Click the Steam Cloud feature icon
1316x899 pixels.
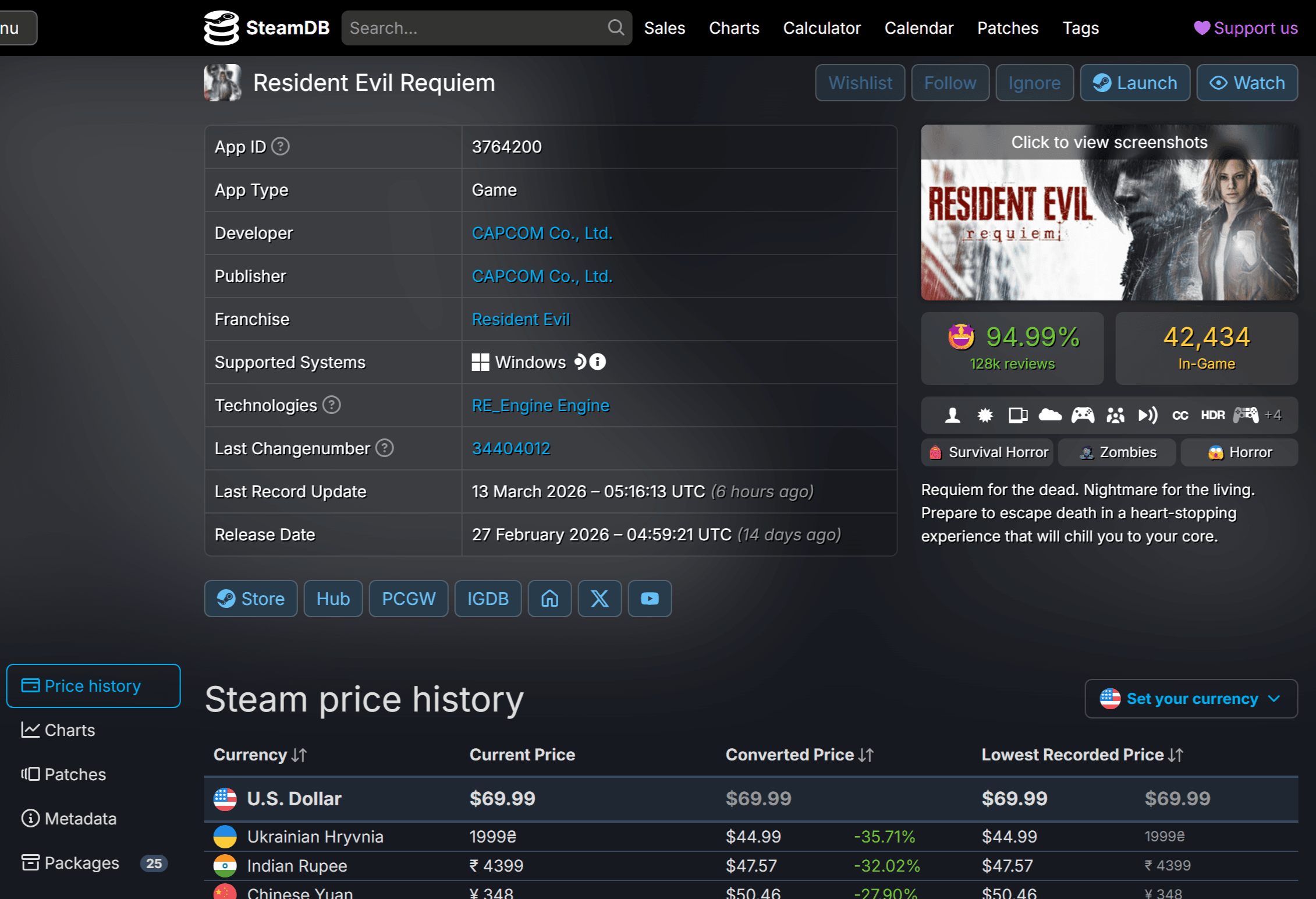(x=1051, y=415)
